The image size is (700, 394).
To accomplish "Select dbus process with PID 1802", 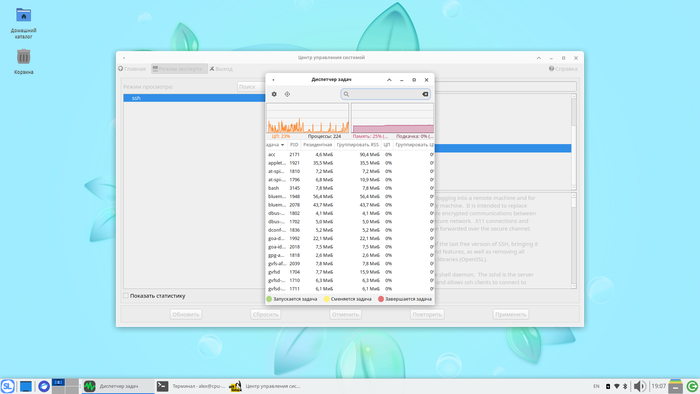I will click(350, 213).
